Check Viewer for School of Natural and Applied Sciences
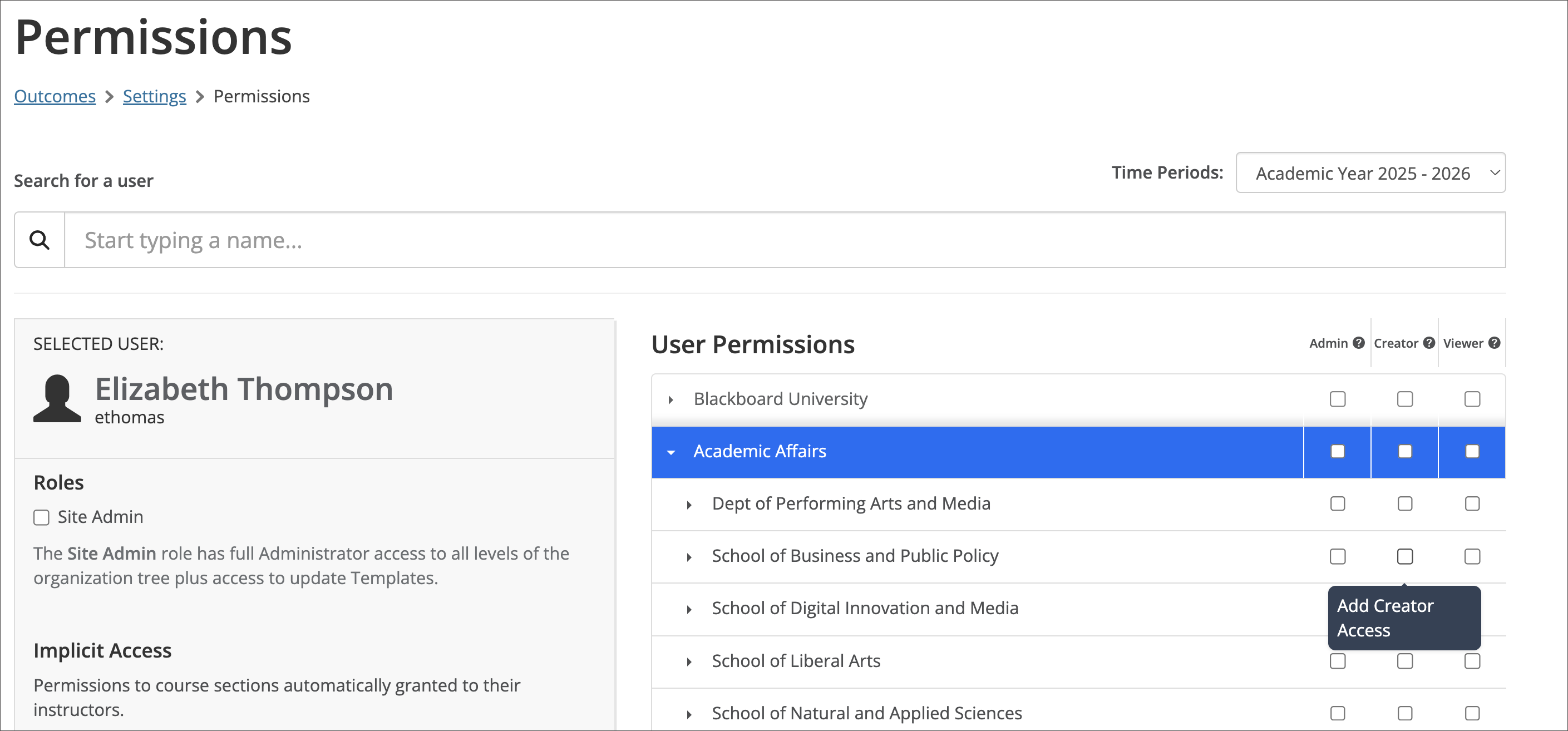The width and height of the screenshot is (1568, 731). [1472, 713]
